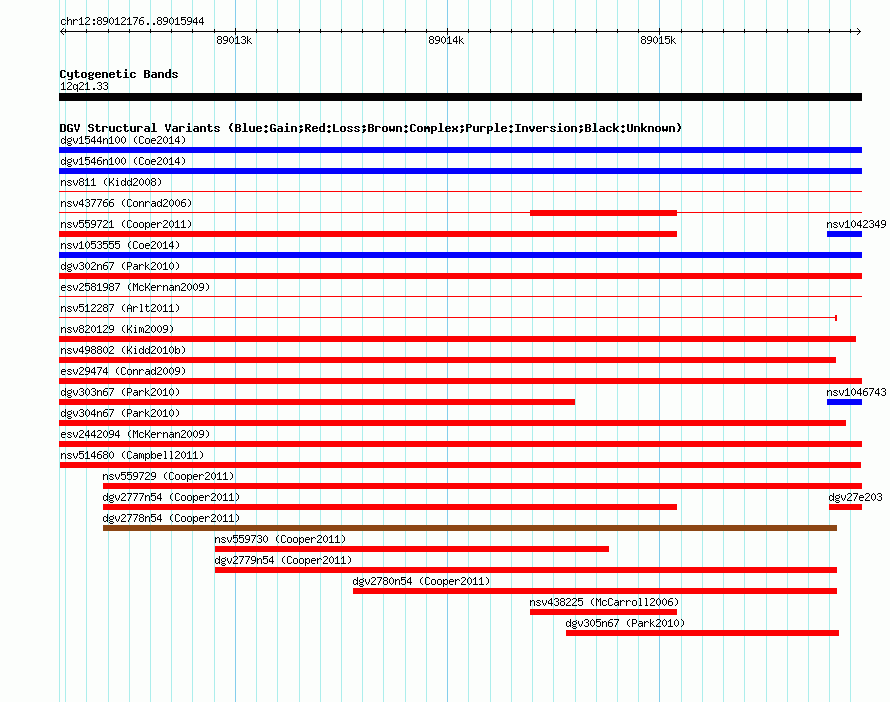Click the dgv302n67 (Park2010) label
This screenshot has height=702, width=890.
click(x=120, y=266)
